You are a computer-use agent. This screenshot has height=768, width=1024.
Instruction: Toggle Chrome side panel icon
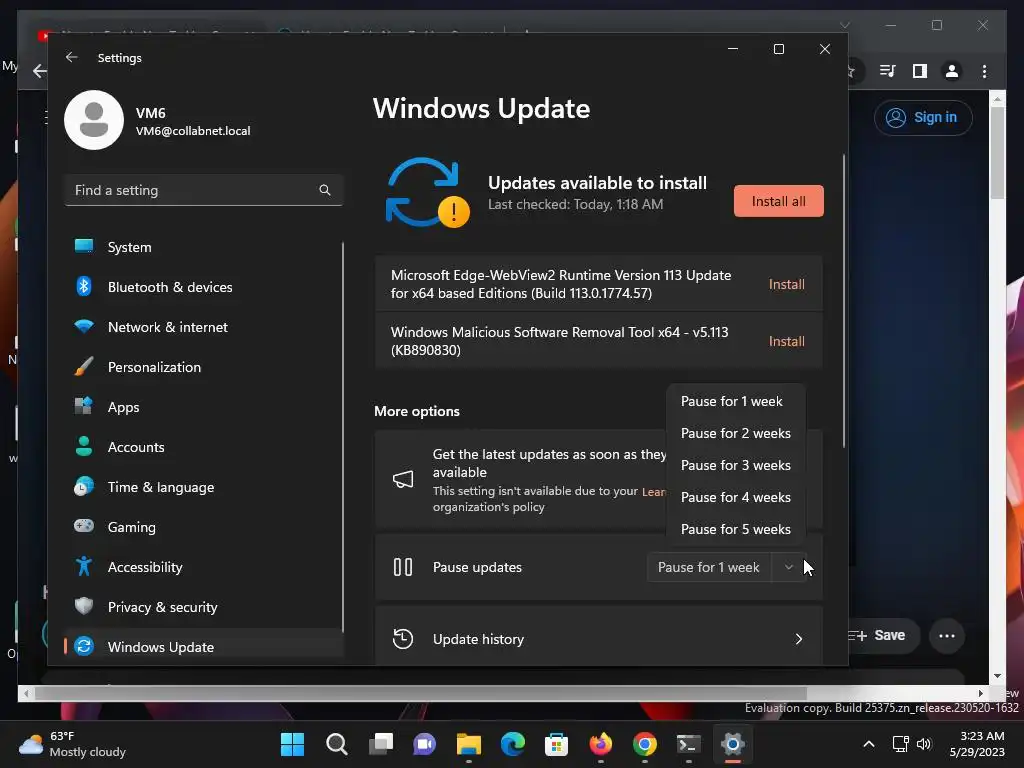pyautogui.click(x=920, y=71)
